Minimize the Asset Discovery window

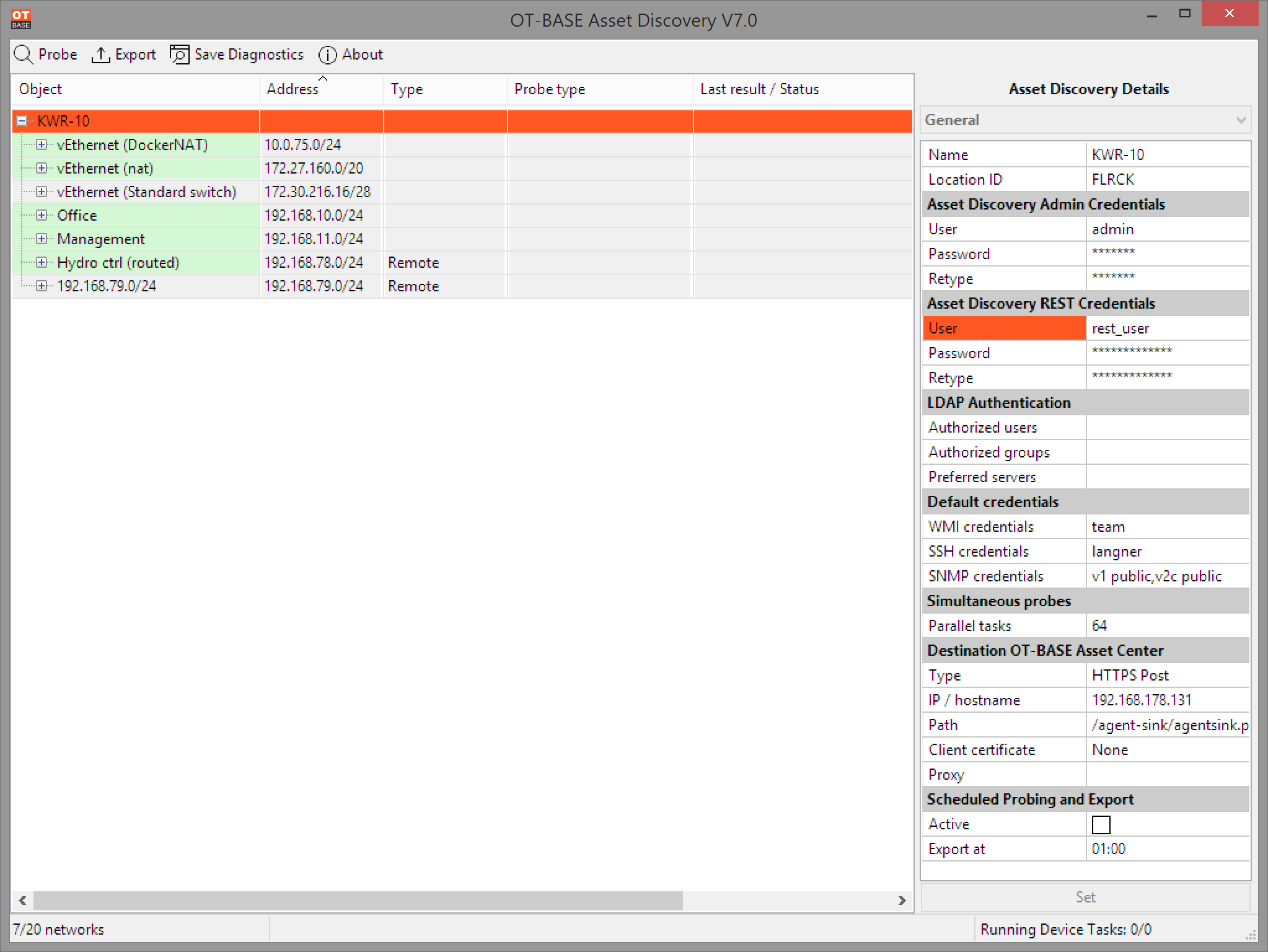1152,15
